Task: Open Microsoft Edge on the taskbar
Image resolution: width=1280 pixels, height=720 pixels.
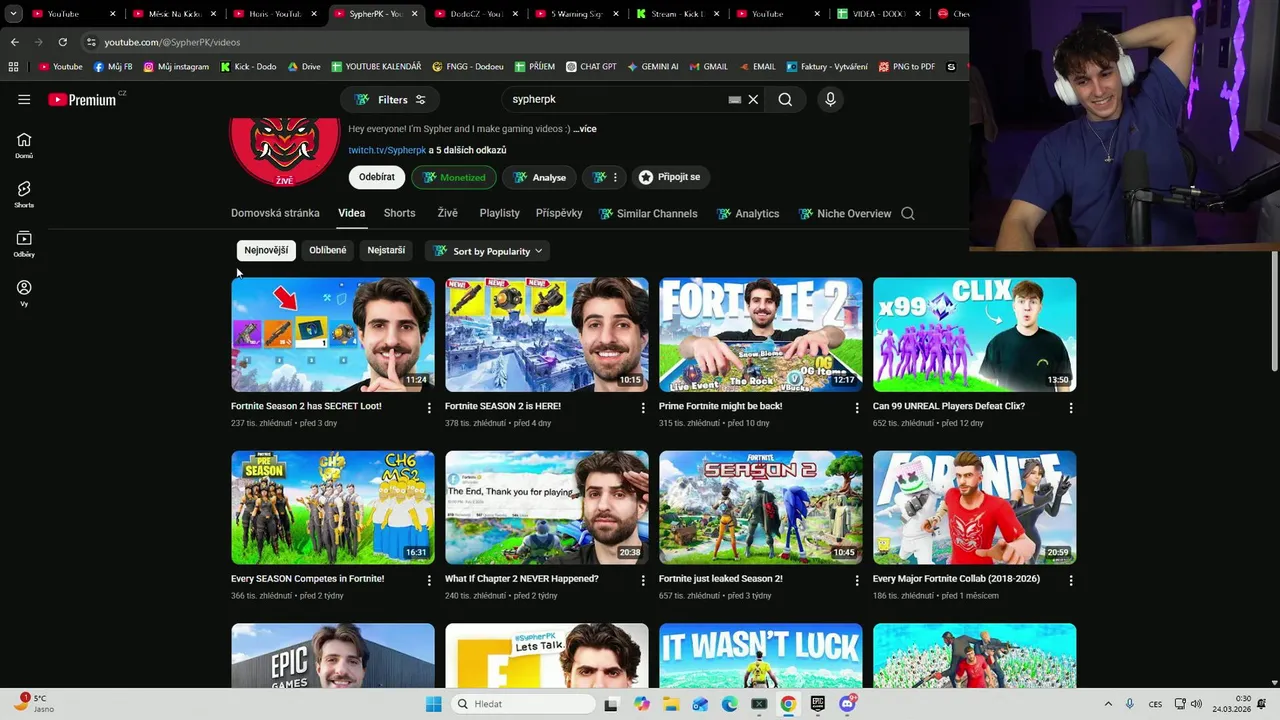Action: (x=729, y=704)
